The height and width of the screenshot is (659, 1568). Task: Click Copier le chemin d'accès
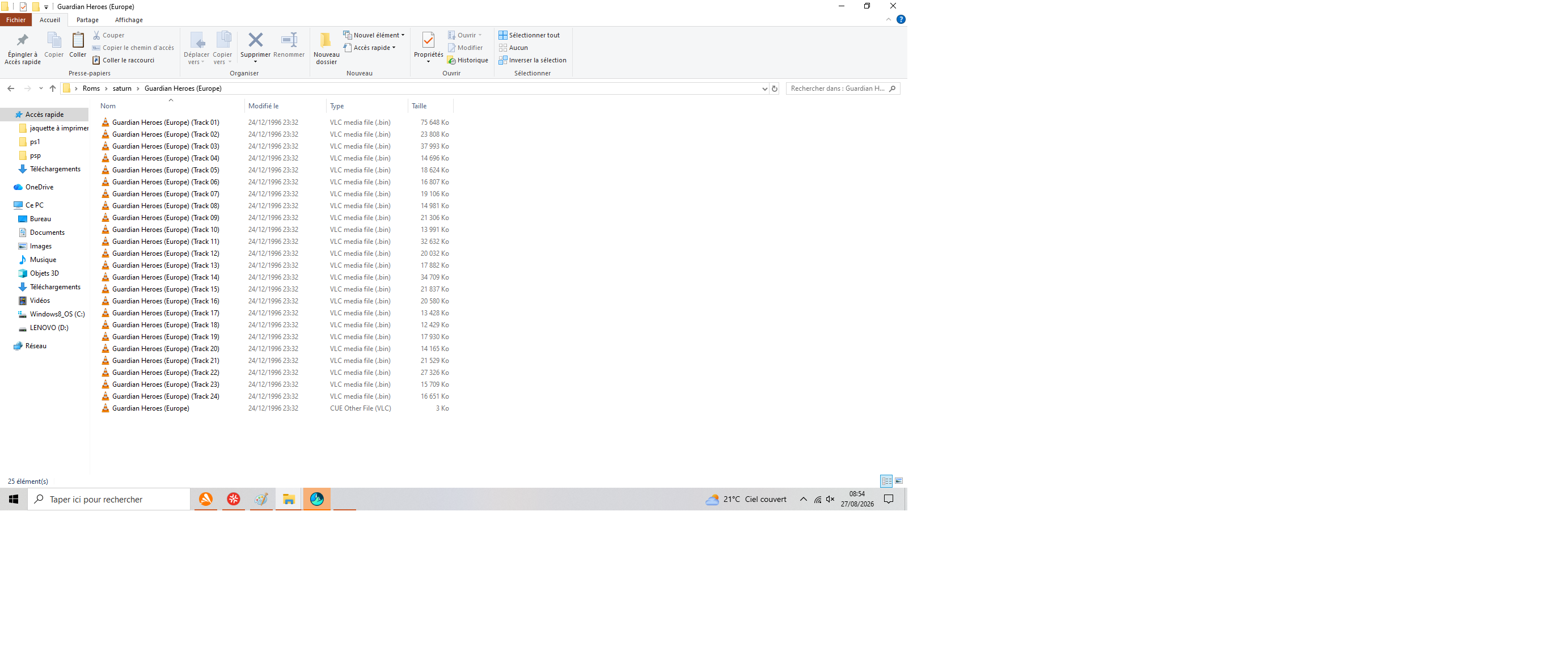(x=133, y=48)
